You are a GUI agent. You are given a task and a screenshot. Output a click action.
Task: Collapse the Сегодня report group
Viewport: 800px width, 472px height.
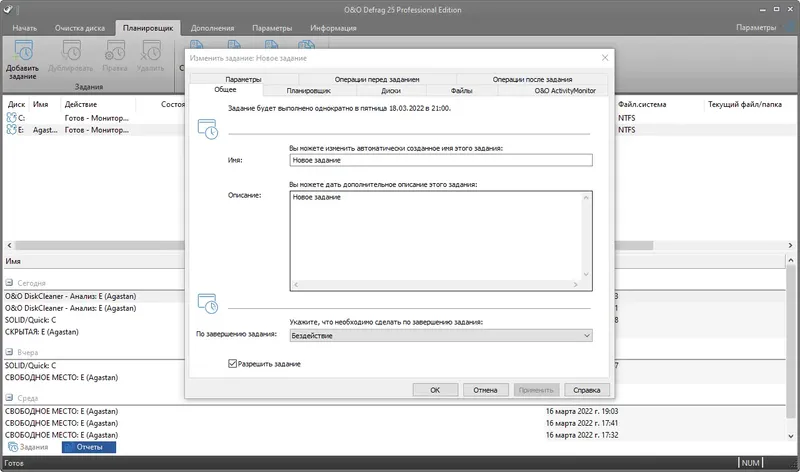coord(9,283)
